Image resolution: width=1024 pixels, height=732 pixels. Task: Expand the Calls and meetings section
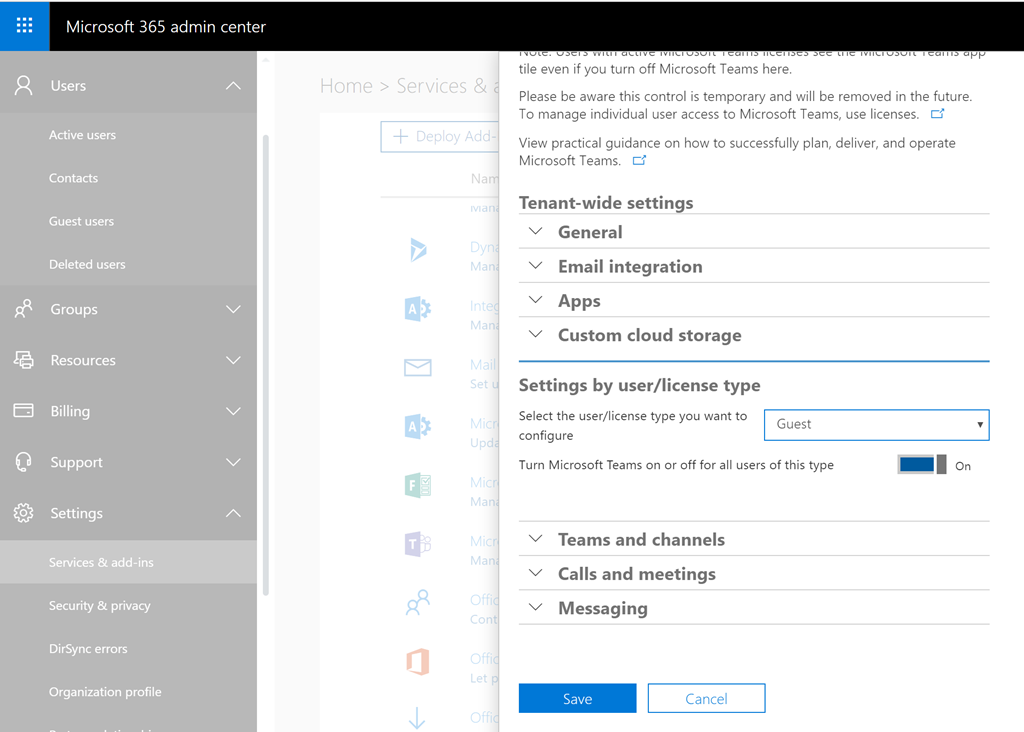click(x=636, y=574)
